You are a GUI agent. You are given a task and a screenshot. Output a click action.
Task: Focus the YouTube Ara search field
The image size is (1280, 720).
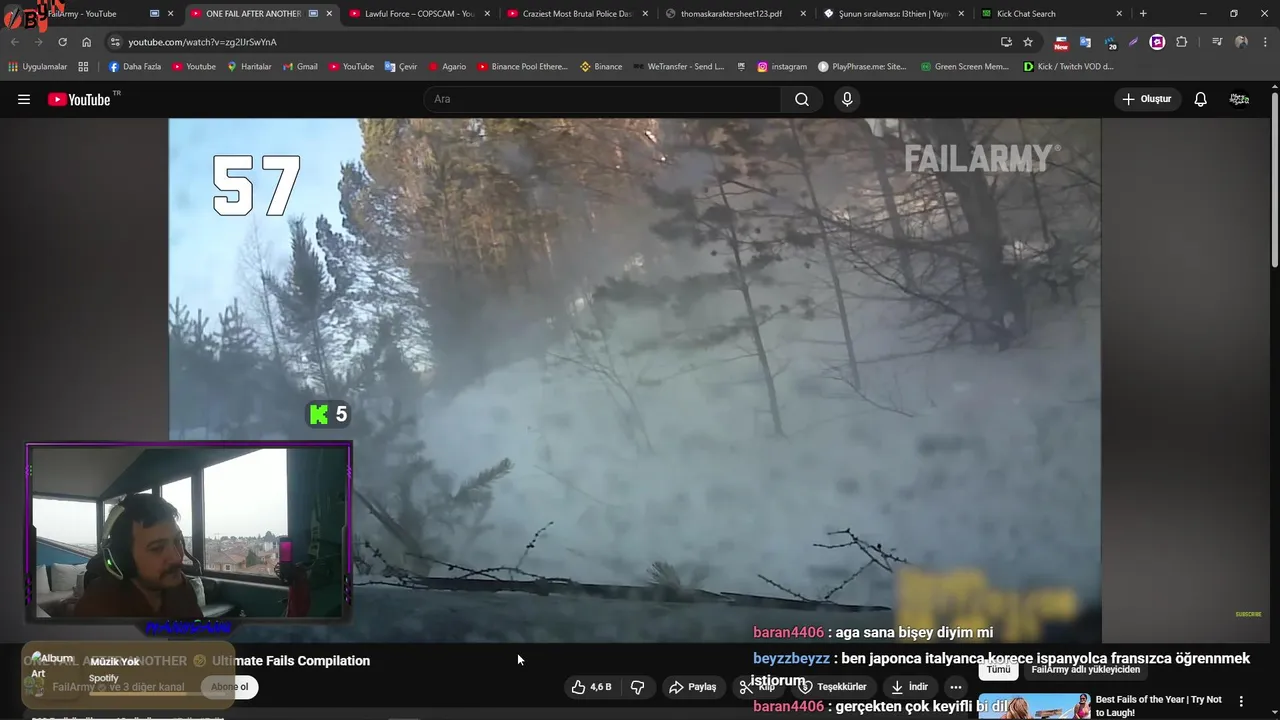tap(603, 99)
